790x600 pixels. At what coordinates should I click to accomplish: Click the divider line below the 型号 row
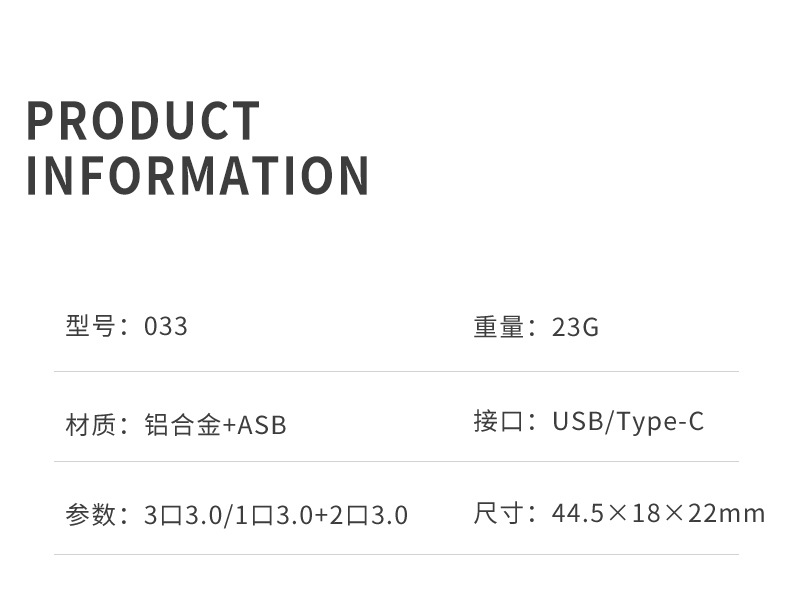(x=396, y=372)
